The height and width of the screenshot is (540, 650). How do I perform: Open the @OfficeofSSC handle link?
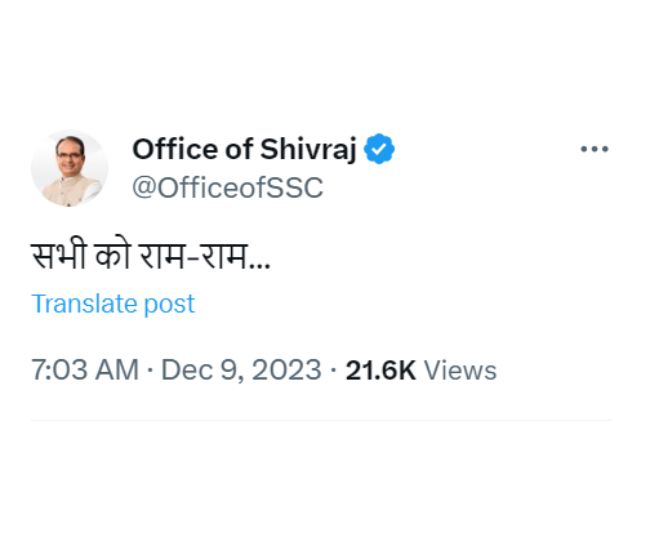[x=227, y=188]
